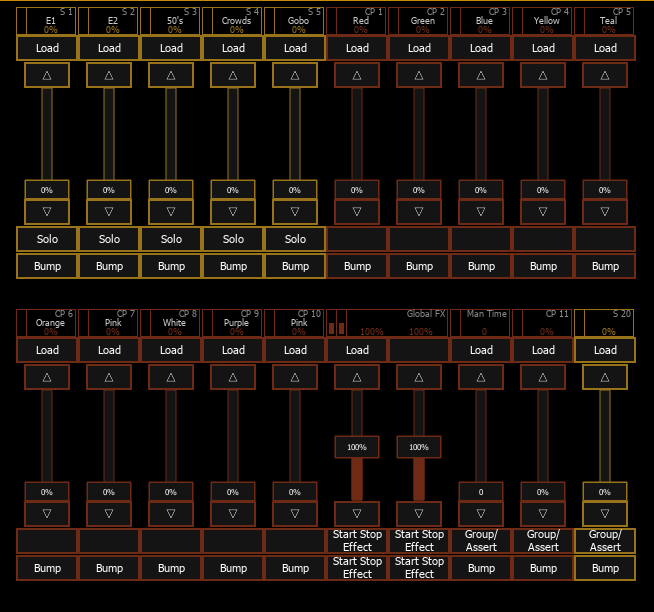Image resolution: width=654 pixels, height=612 pixels.
Task: Click the up arrow on the CP 7 Pink fader
Action: coord(109,378)
